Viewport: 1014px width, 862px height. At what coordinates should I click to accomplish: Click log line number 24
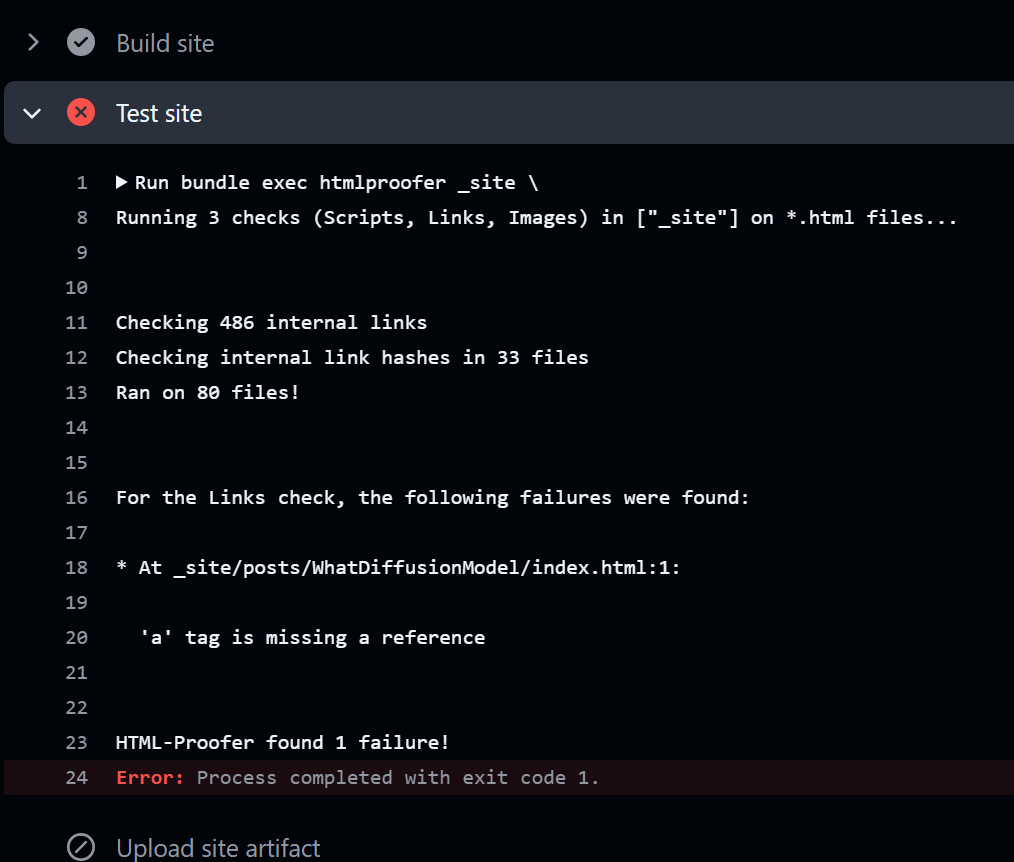76,777
